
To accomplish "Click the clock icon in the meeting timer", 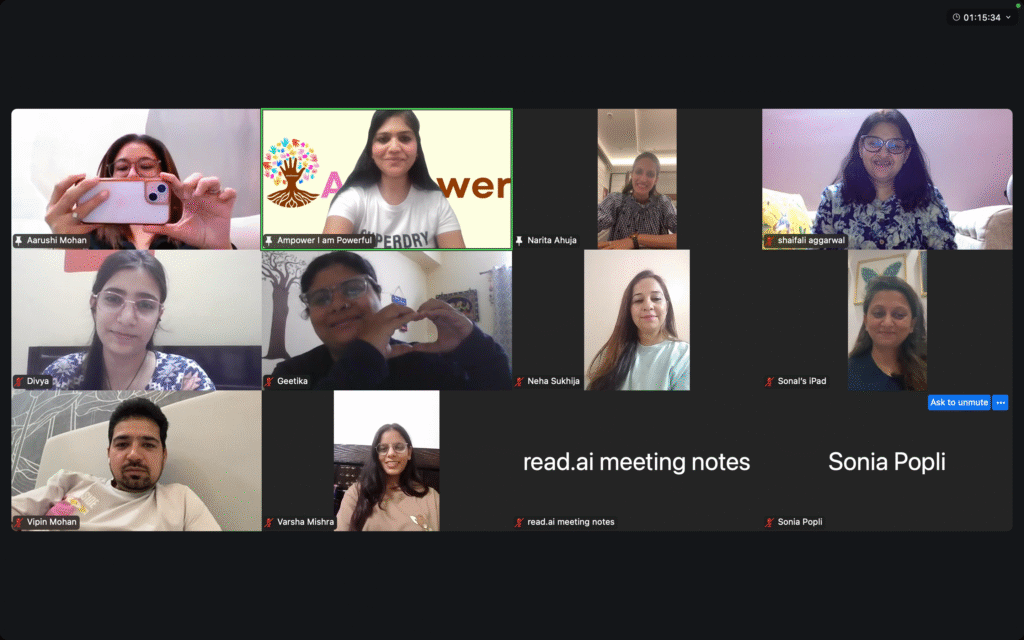I will tap(956, 18).
